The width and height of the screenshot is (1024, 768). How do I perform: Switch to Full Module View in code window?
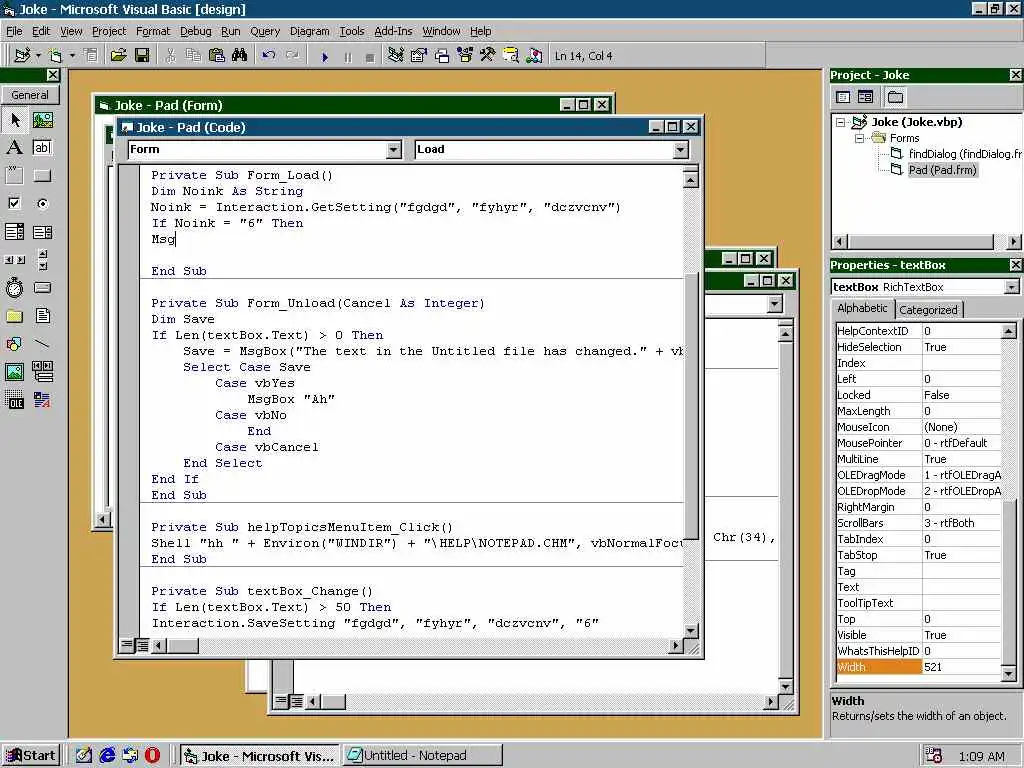point(142,646)
